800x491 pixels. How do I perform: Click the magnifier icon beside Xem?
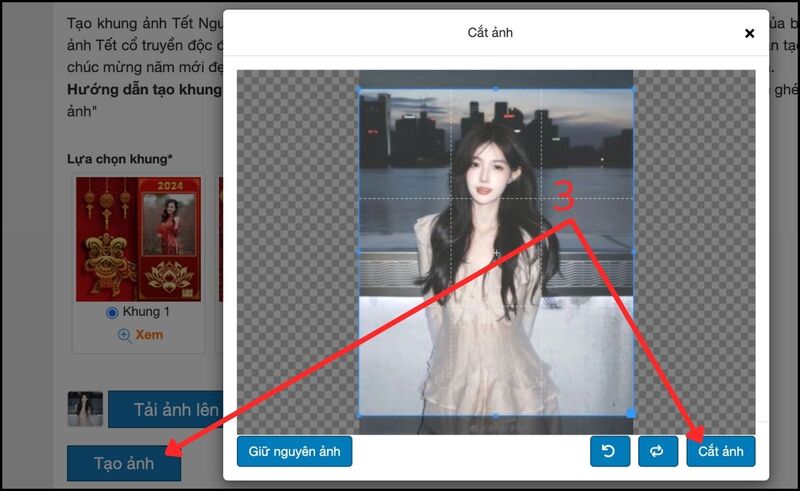click(124, 335)
